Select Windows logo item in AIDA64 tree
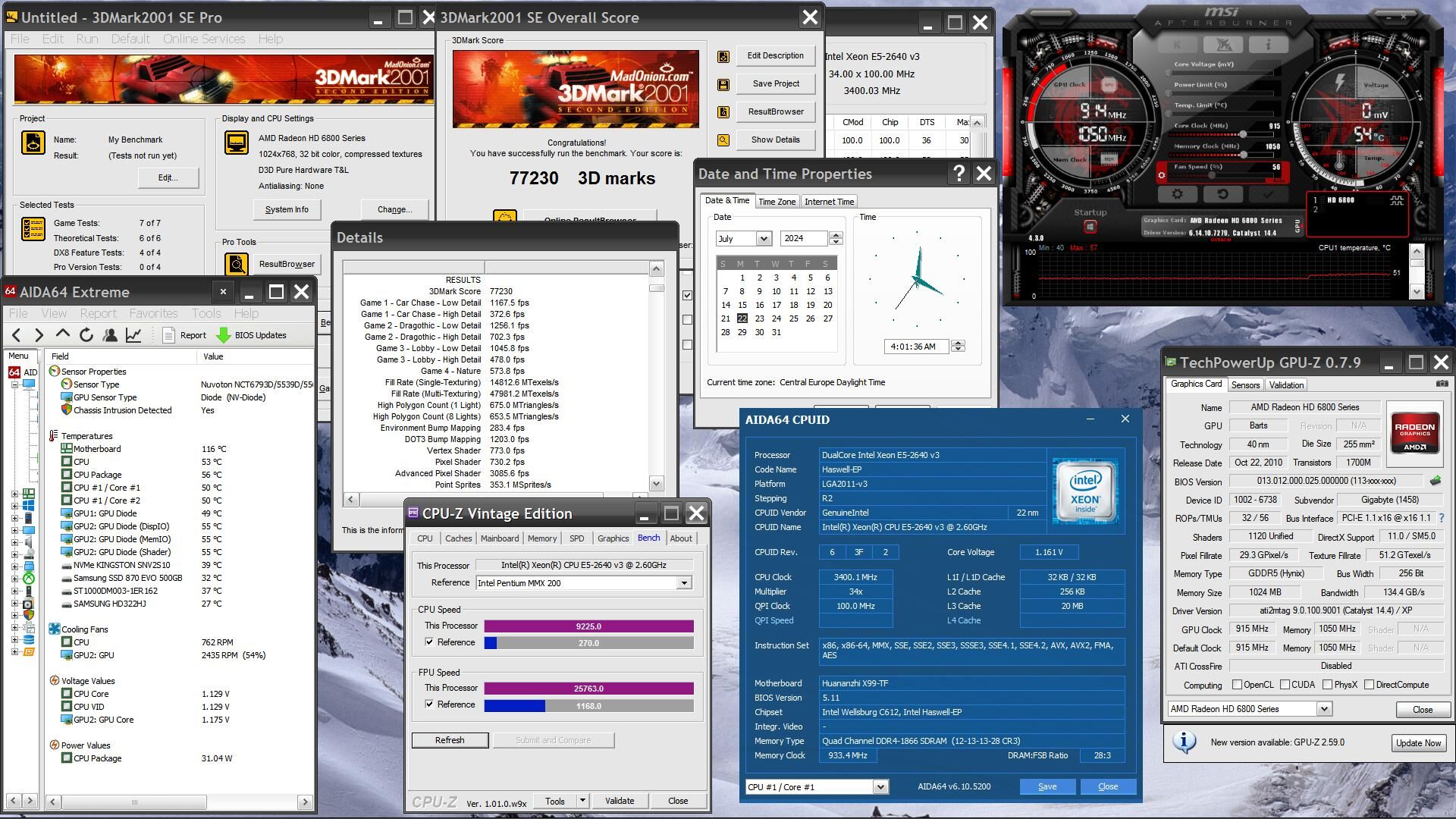The height and width of the screenshot is (819, 1456). pyautogui.click(x=28, y=506)
